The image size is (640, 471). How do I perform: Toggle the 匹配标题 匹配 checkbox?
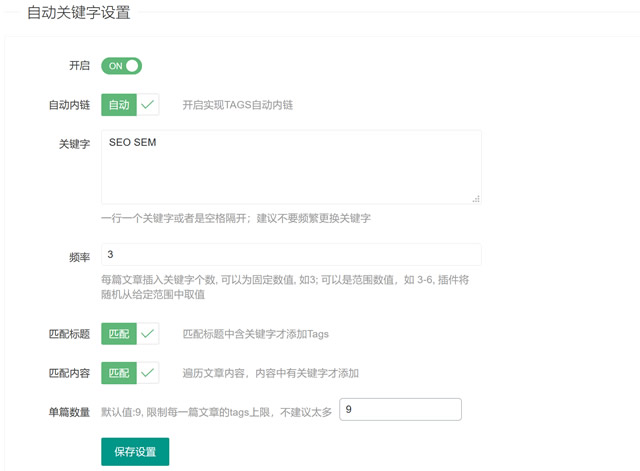click(130, 333)
